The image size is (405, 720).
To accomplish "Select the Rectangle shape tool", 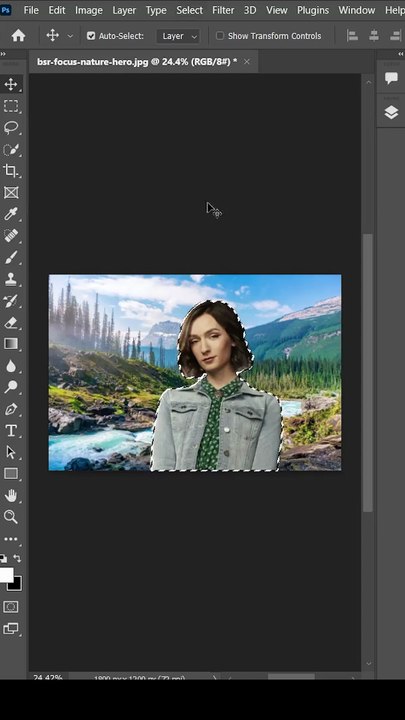I will coord(11,474).
